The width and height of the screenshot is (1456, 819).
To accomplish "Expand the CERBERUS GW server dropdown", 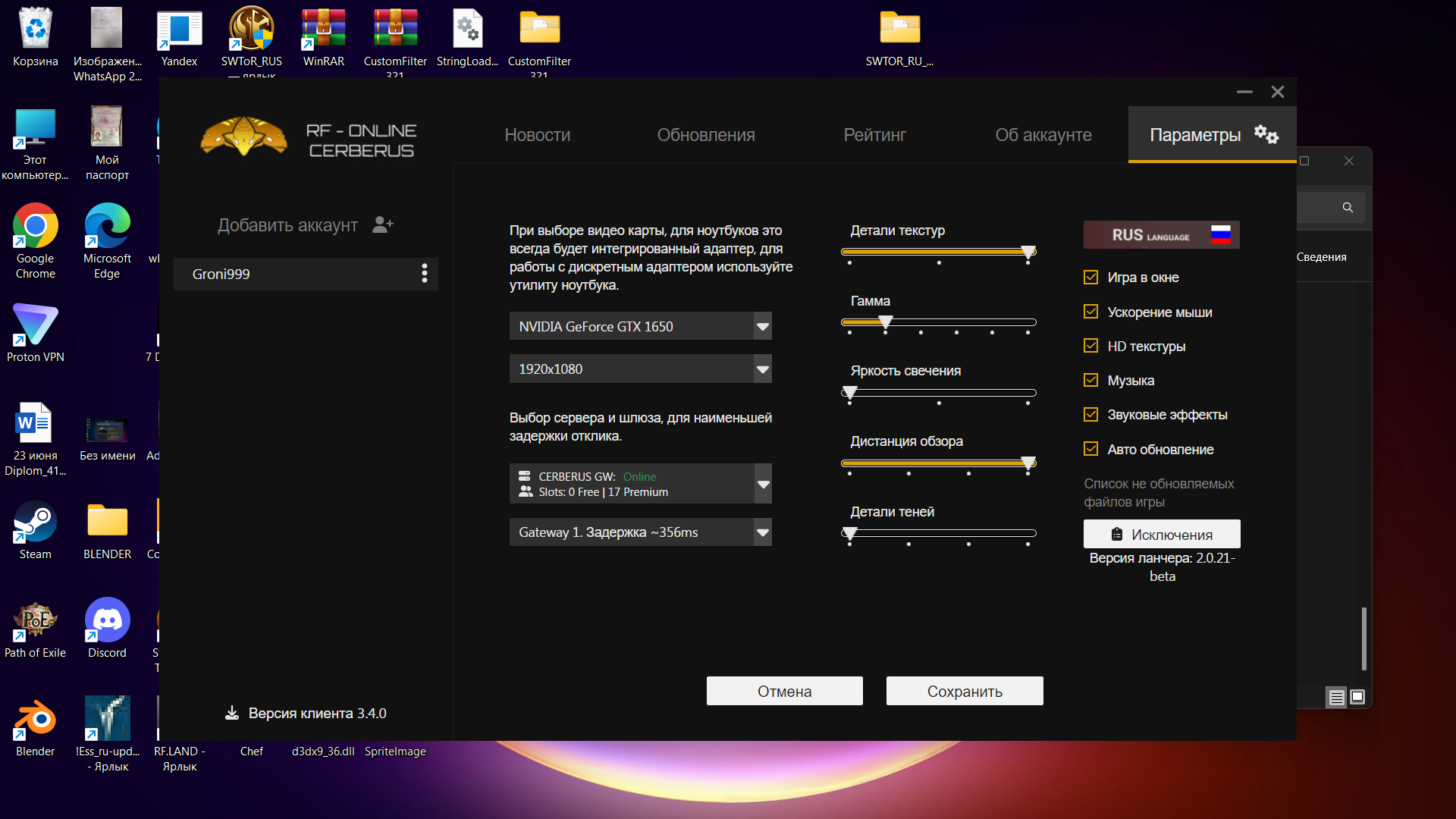I will (641, 484).
